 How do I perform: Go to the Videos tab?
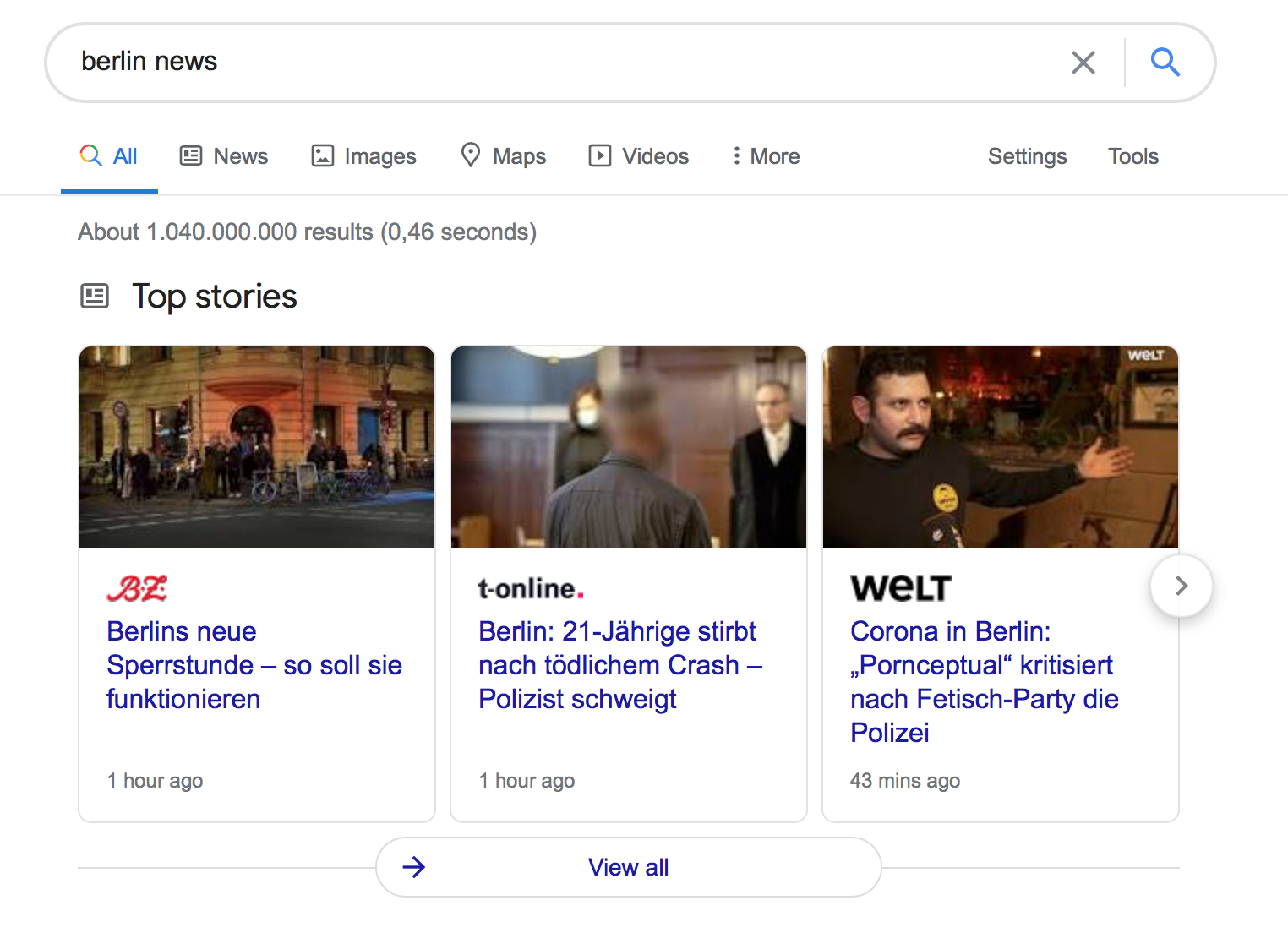coord(639,156)
